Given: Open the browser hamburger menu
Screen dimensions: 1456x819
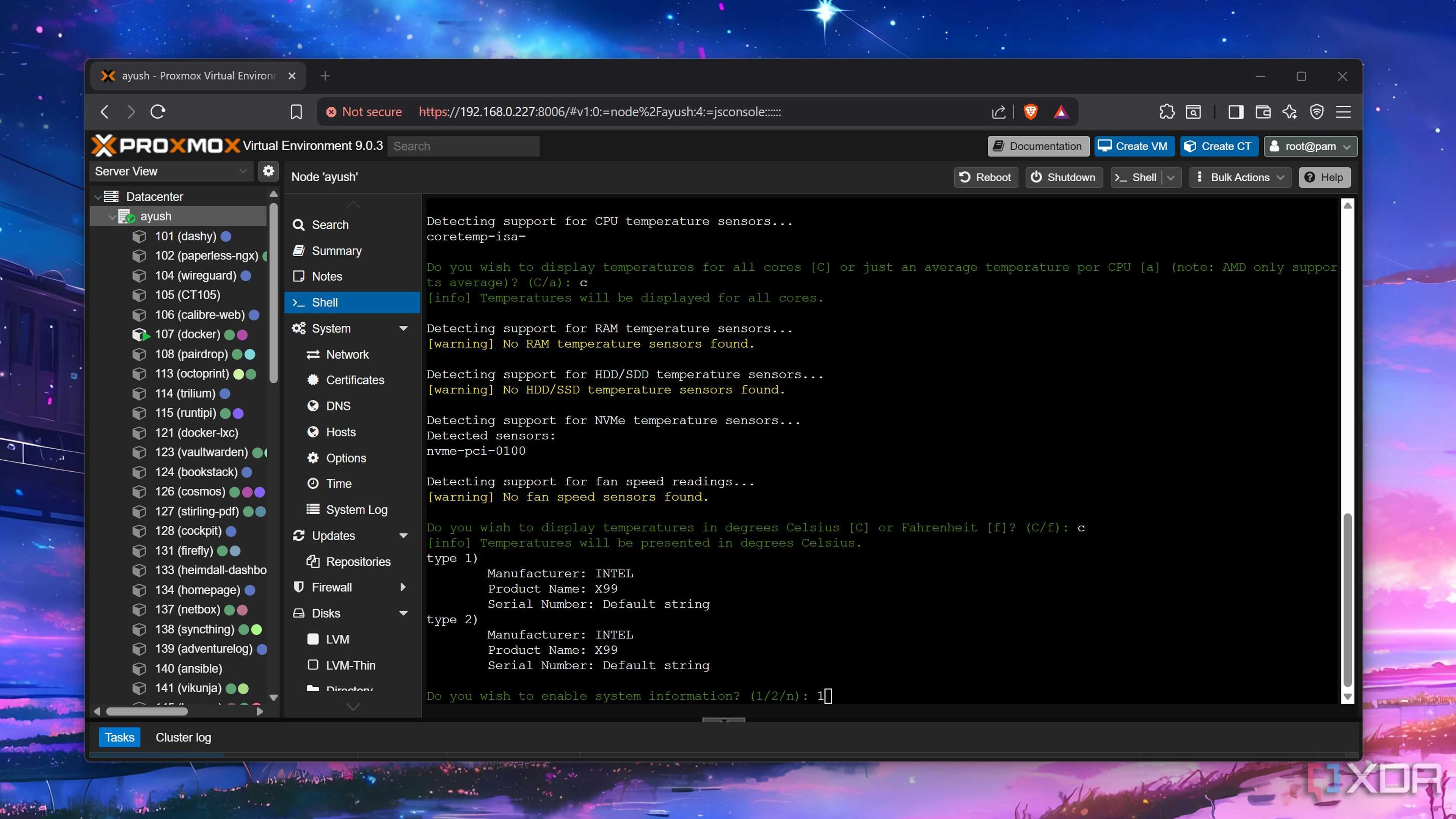Looking at the screenshot, I should click(x=1343, y=112).
